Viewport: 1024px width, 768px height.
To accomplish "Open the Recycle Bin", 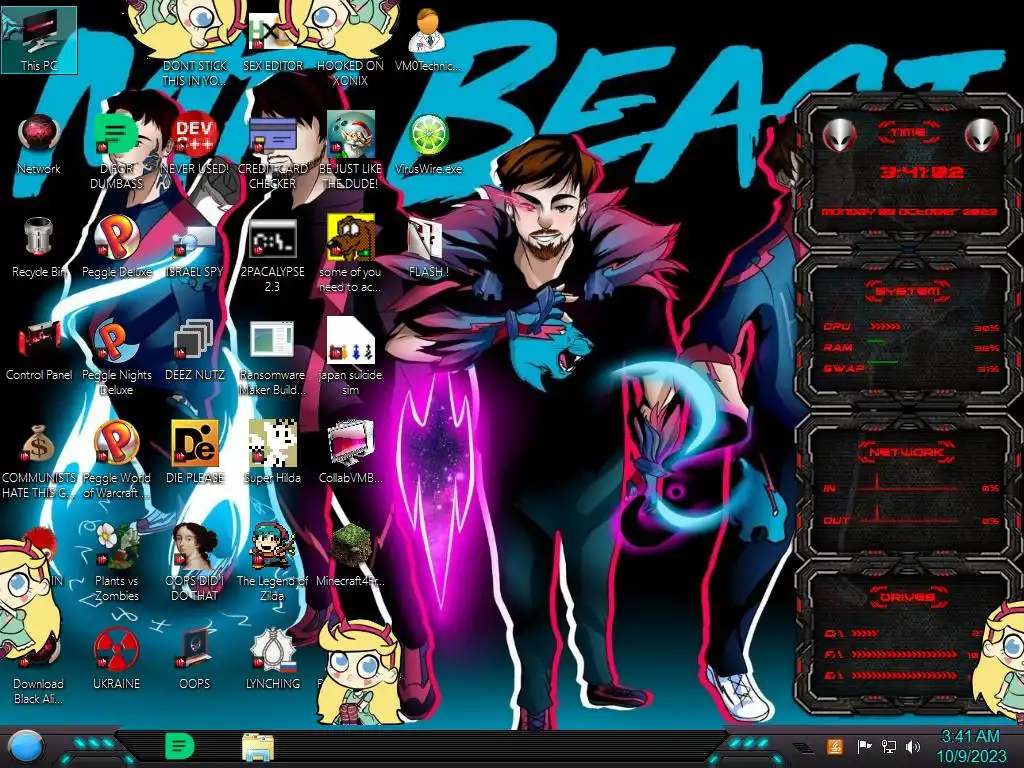I will (x=39, y=248).
